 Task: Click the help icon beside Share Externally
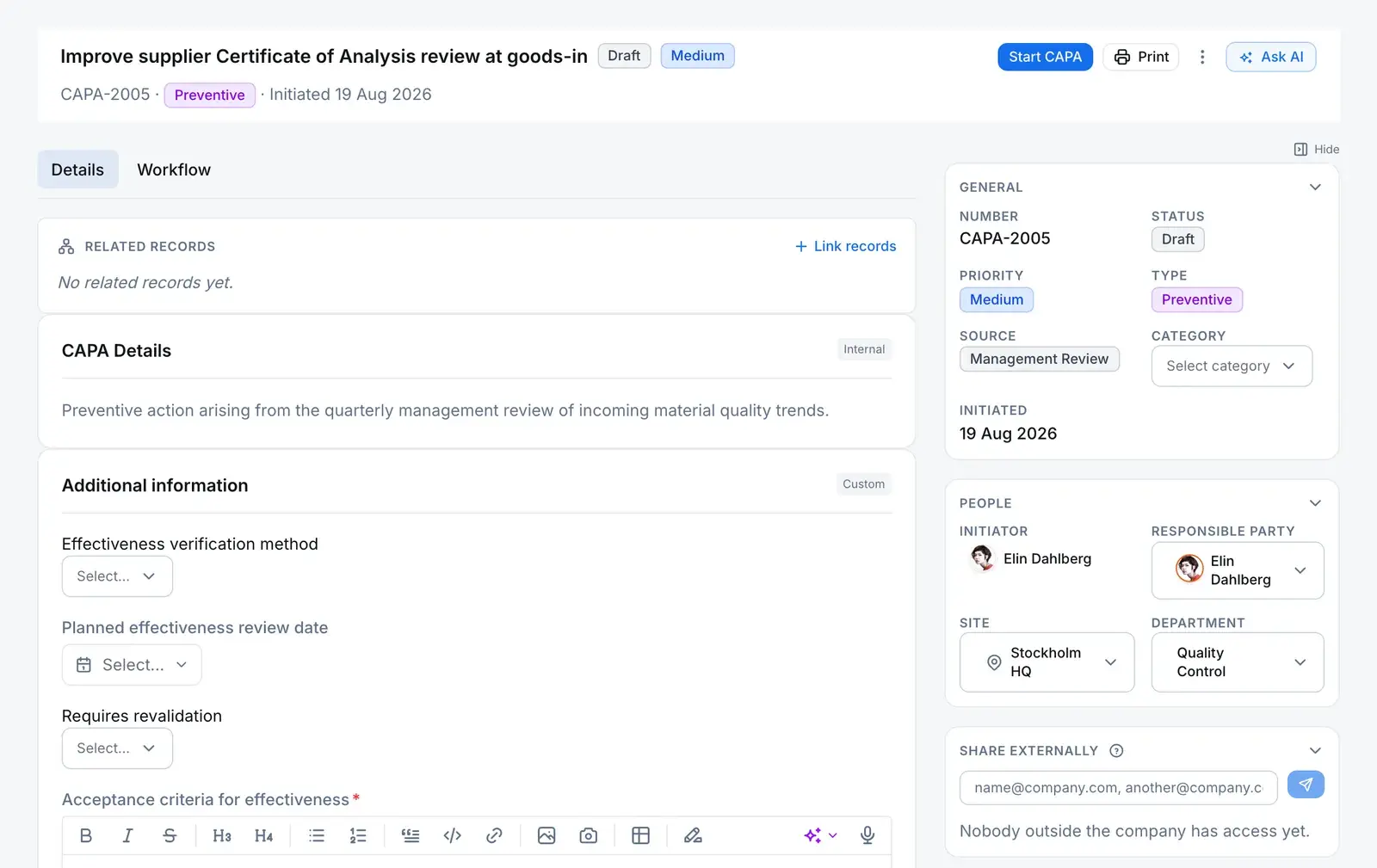point(1116,751)
